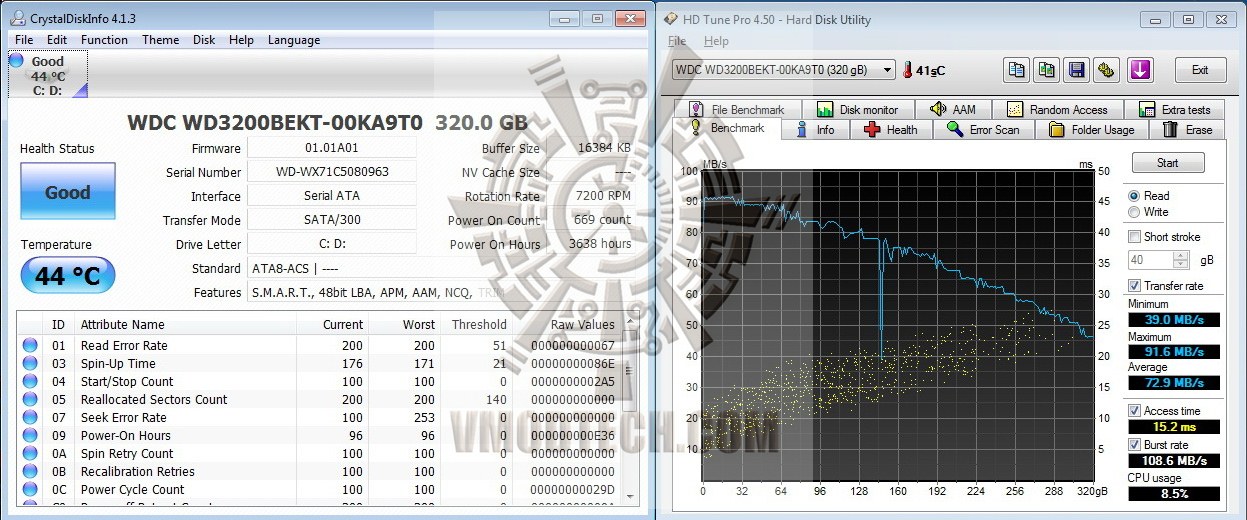The image size is (1247, 520).
Task: Click status orb for Spin Retry Count
Action: (30, 453)
